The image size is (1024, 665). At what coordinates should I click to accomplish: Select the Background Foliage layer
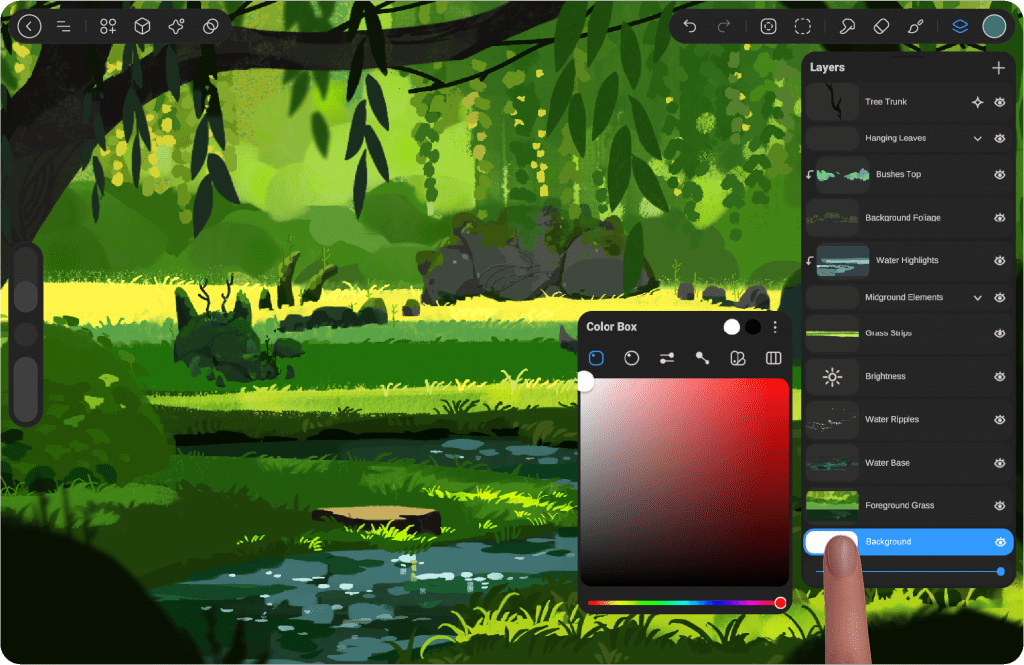tap(902, 218)
